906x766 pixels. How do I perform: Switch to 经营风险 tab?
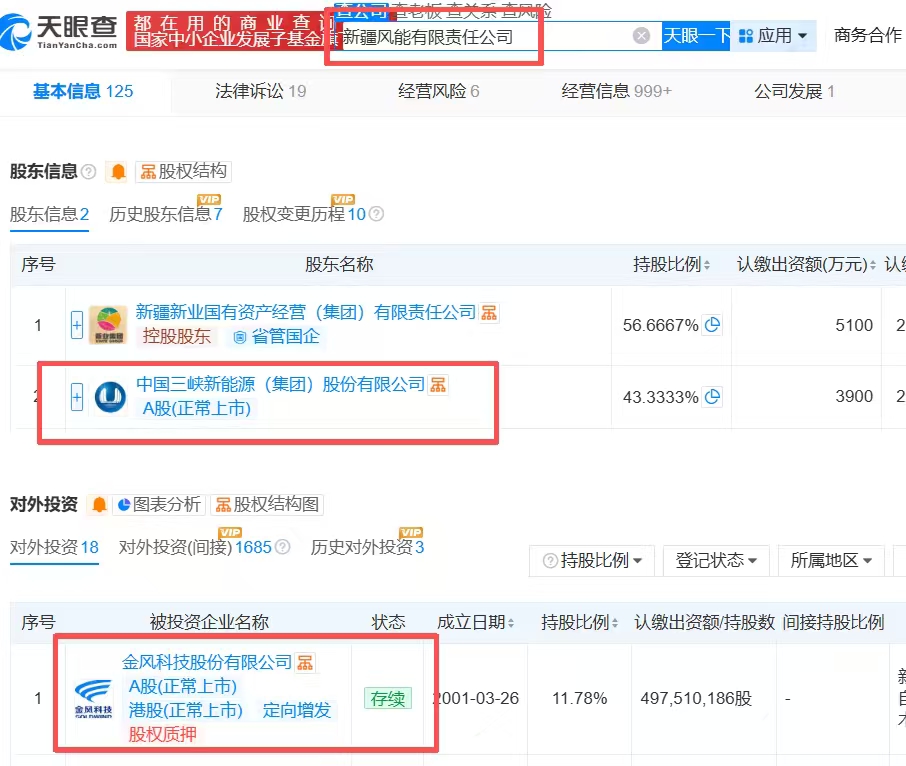(439, 91)
